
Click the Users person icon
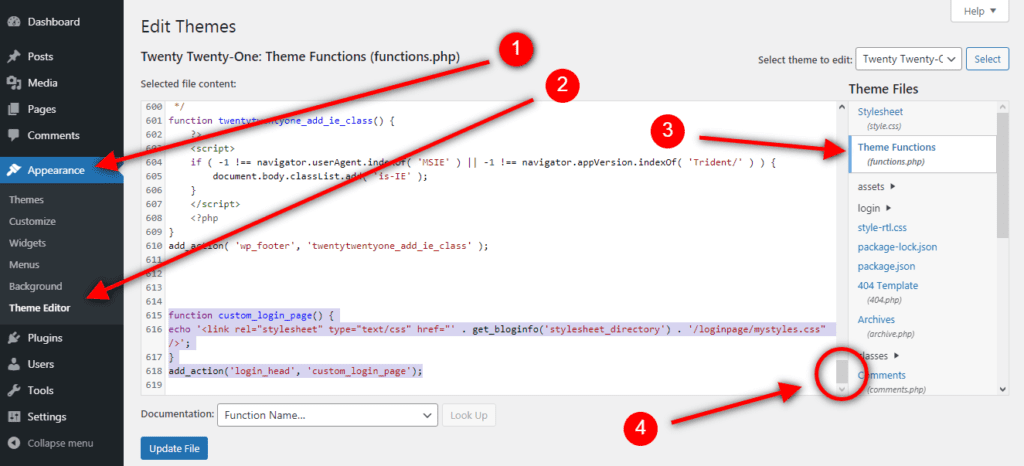click(x=13, y=364)
